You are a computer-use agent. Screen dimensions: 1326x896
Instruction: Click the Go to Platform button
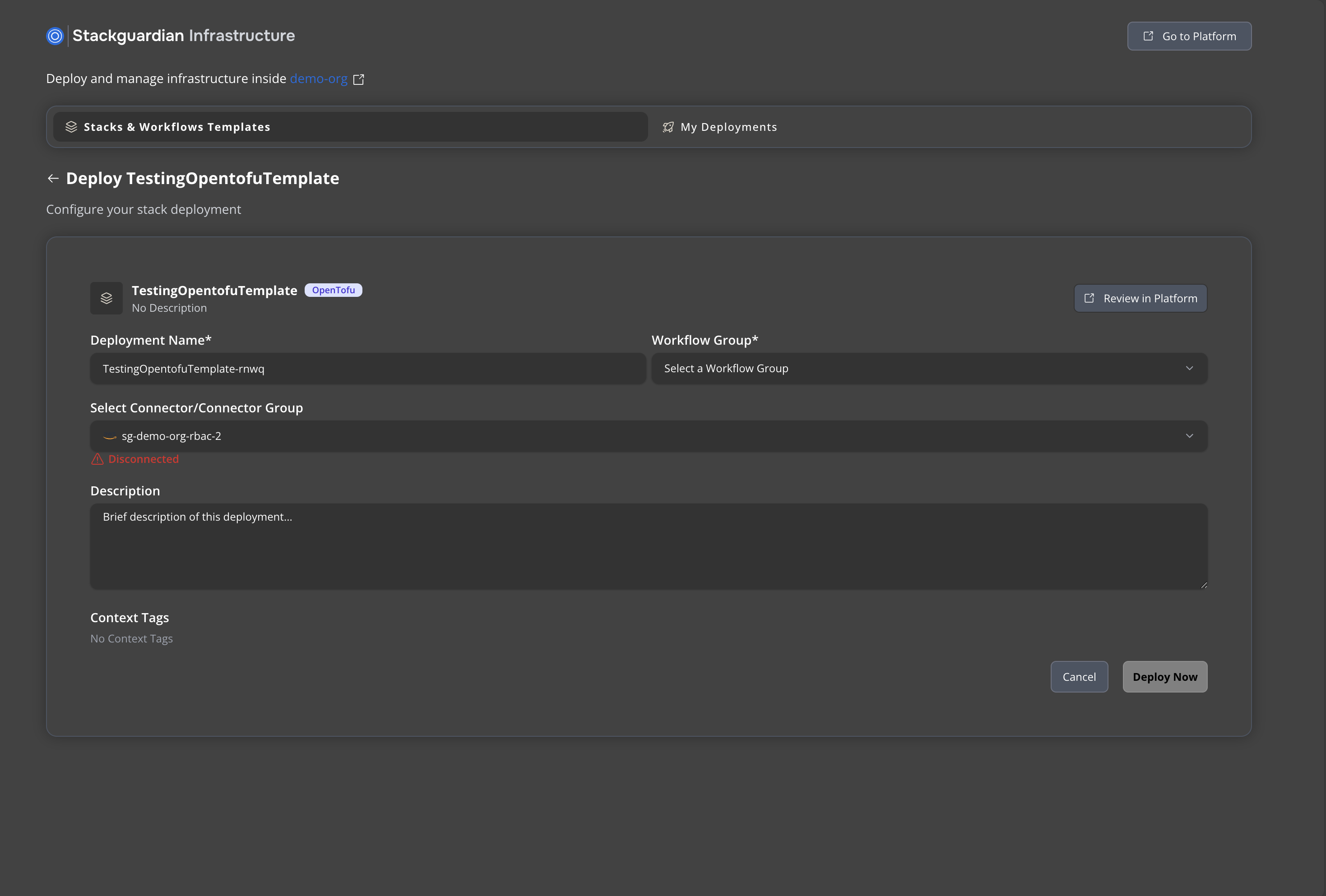1189,36
